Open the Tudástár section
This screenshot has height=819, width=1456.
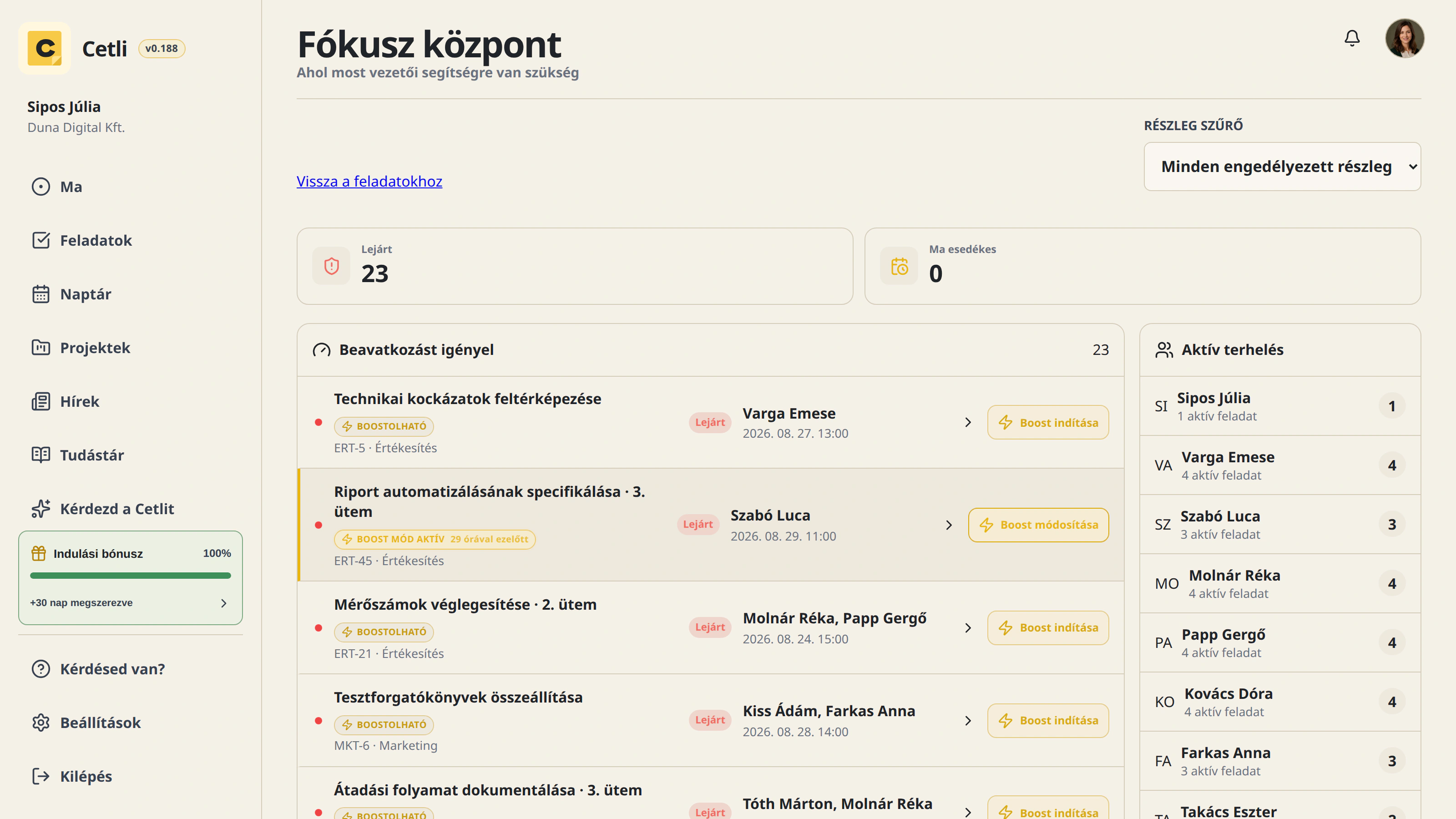tap(130, 455)
